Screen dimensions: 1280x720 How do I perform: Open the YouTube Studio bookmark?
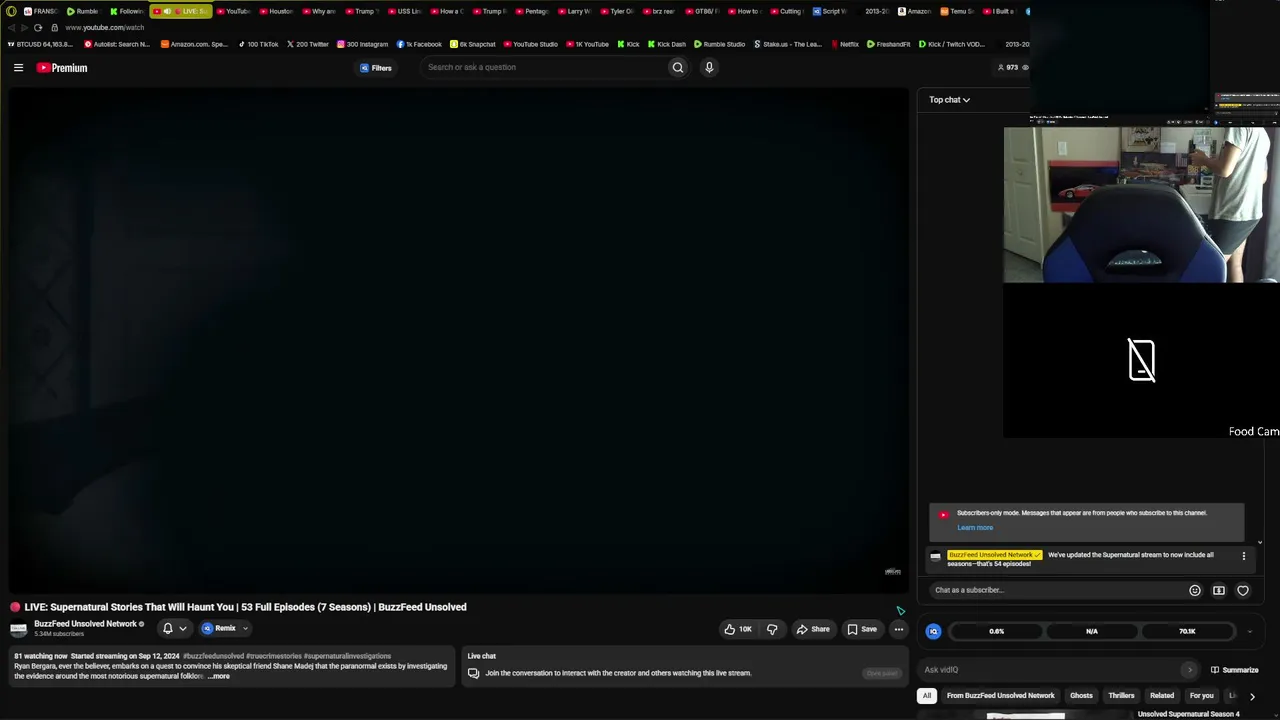(531, 44)
